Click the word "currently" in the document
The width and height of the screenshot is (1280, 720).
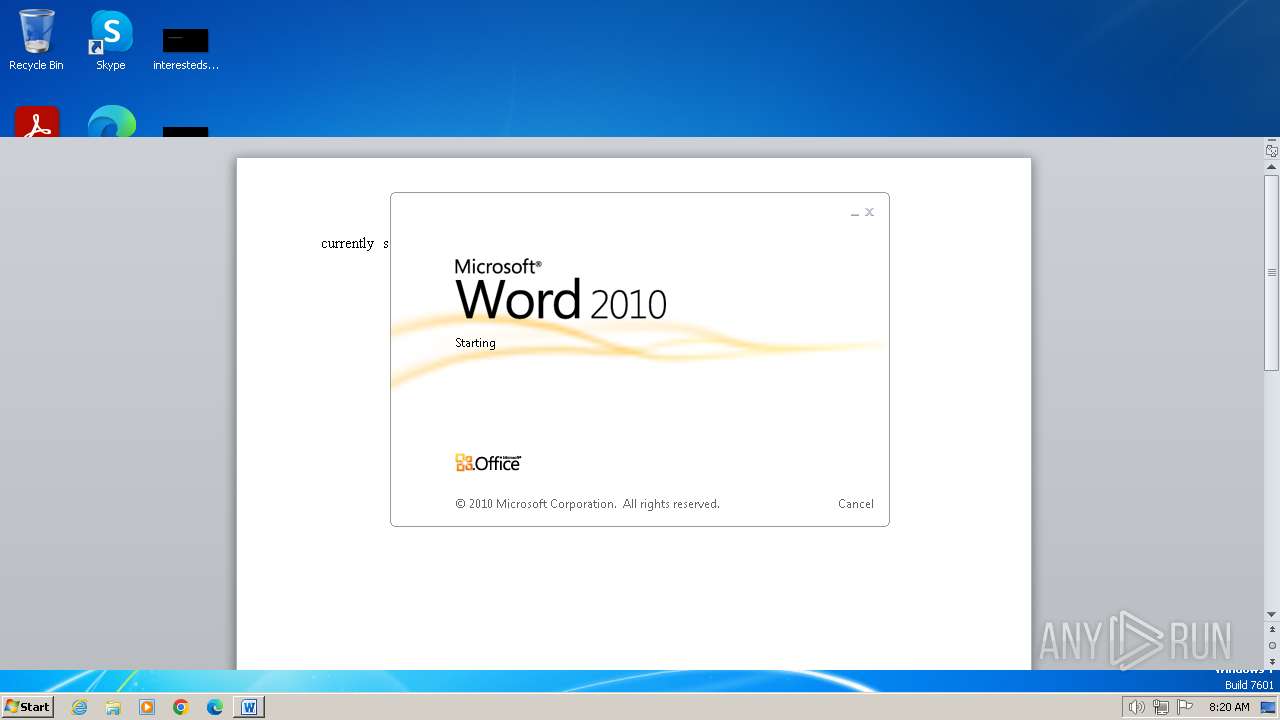coord(347,244)
